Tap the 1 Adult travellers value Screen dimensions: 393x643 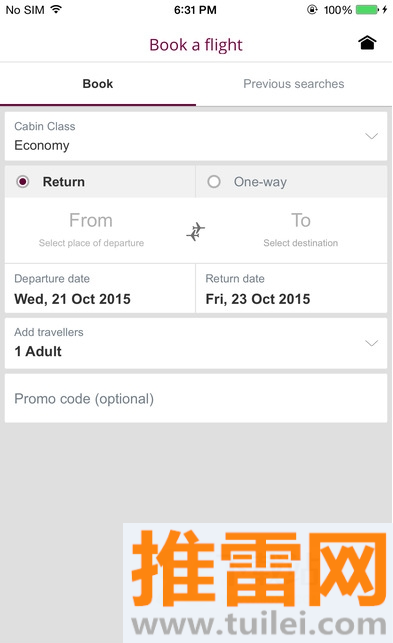[38, 351]
